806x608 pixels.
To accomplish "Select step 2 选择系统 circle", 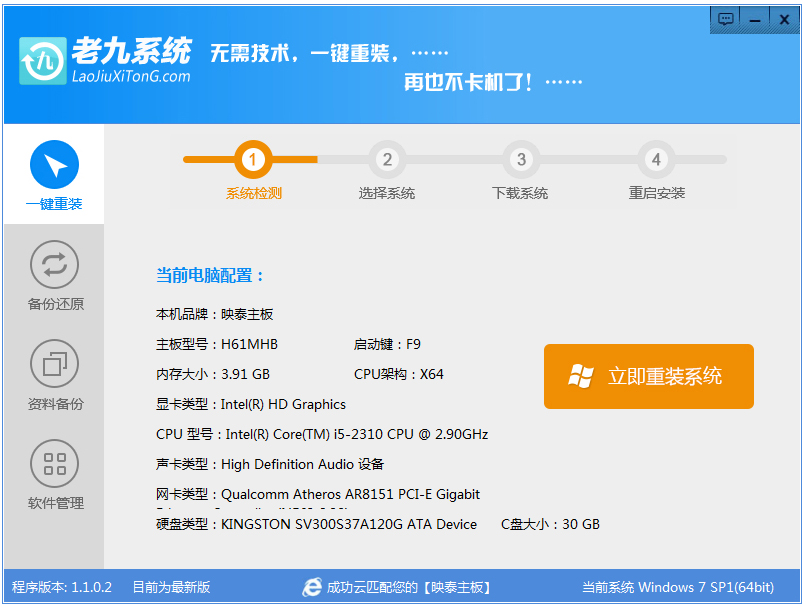I will (388, 159).
